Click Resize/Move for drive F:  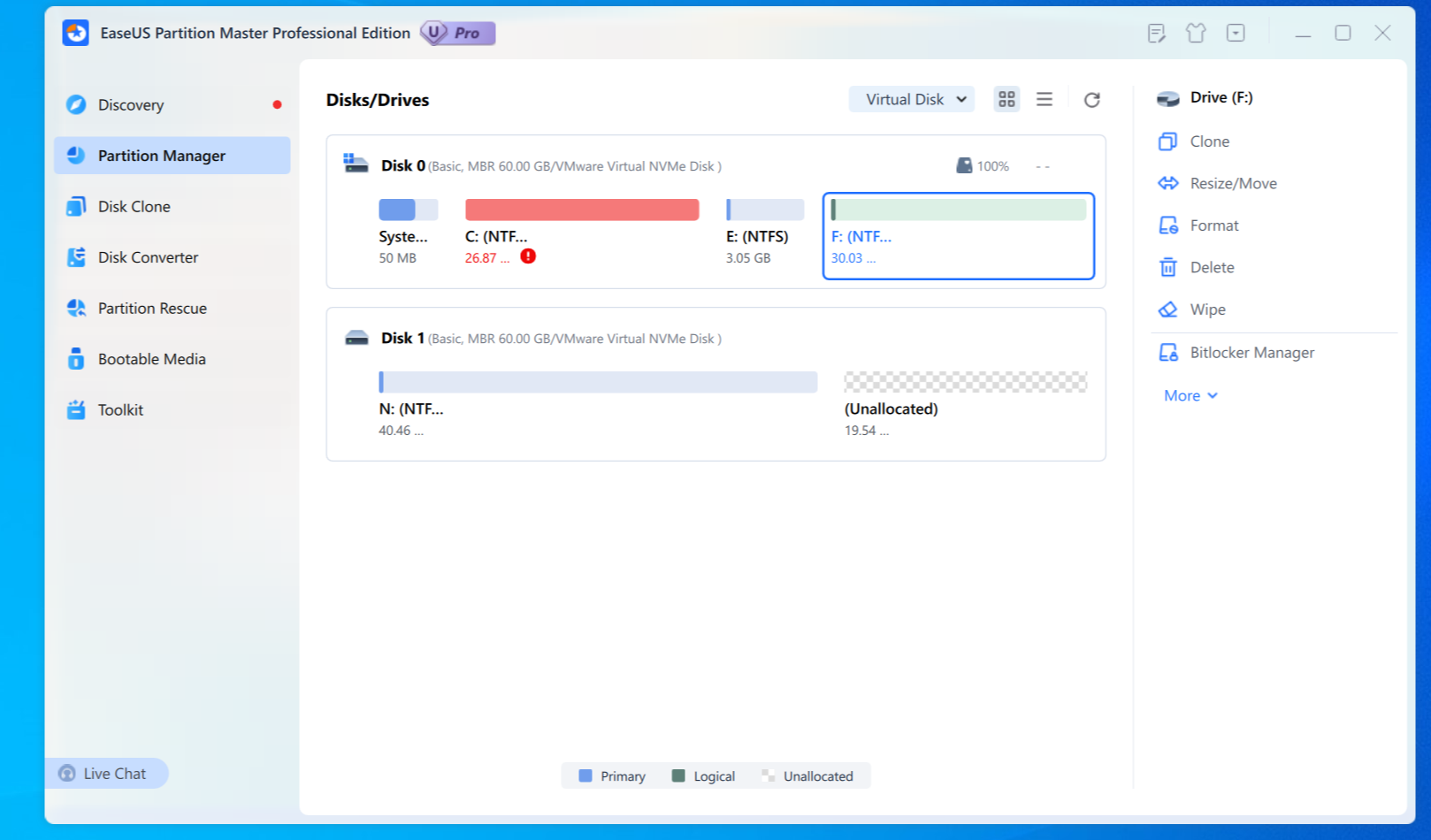click(x=1233, y=184)
